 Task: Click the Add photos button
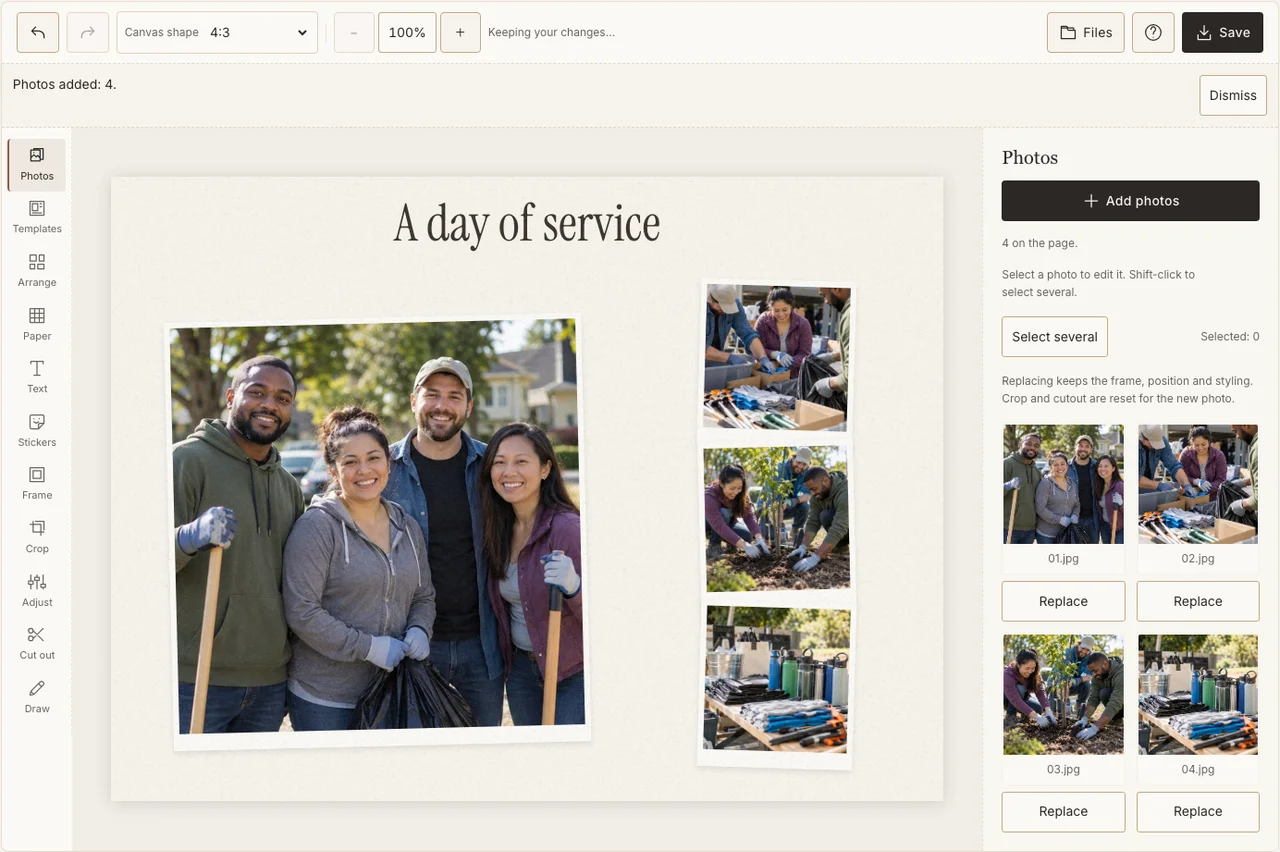(x=1131, y=201)
